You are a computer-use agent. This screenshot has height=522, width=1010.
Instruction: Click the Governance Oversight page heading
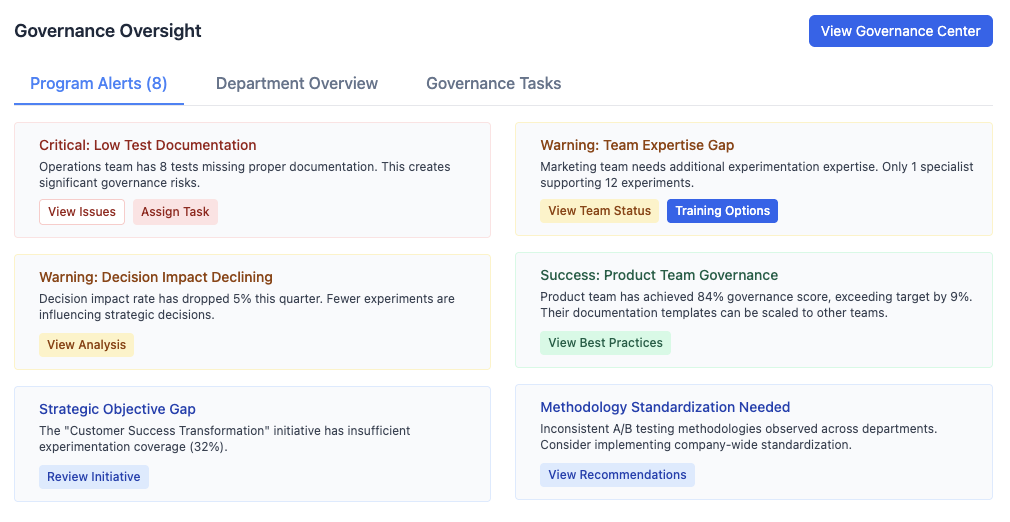108,31
